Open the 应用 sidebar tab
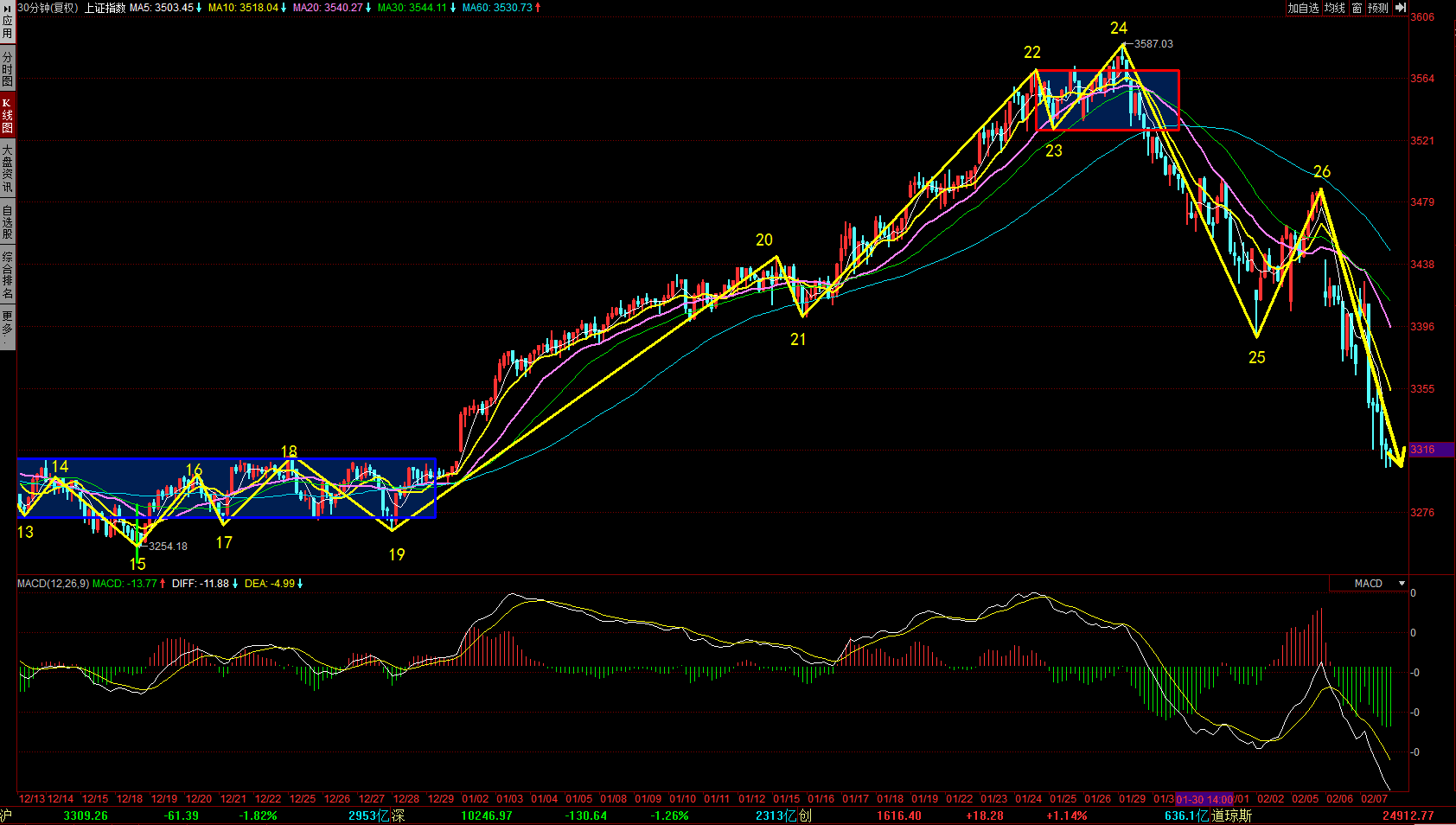This screenshot has width=1456, height=825. coord(7,27)
